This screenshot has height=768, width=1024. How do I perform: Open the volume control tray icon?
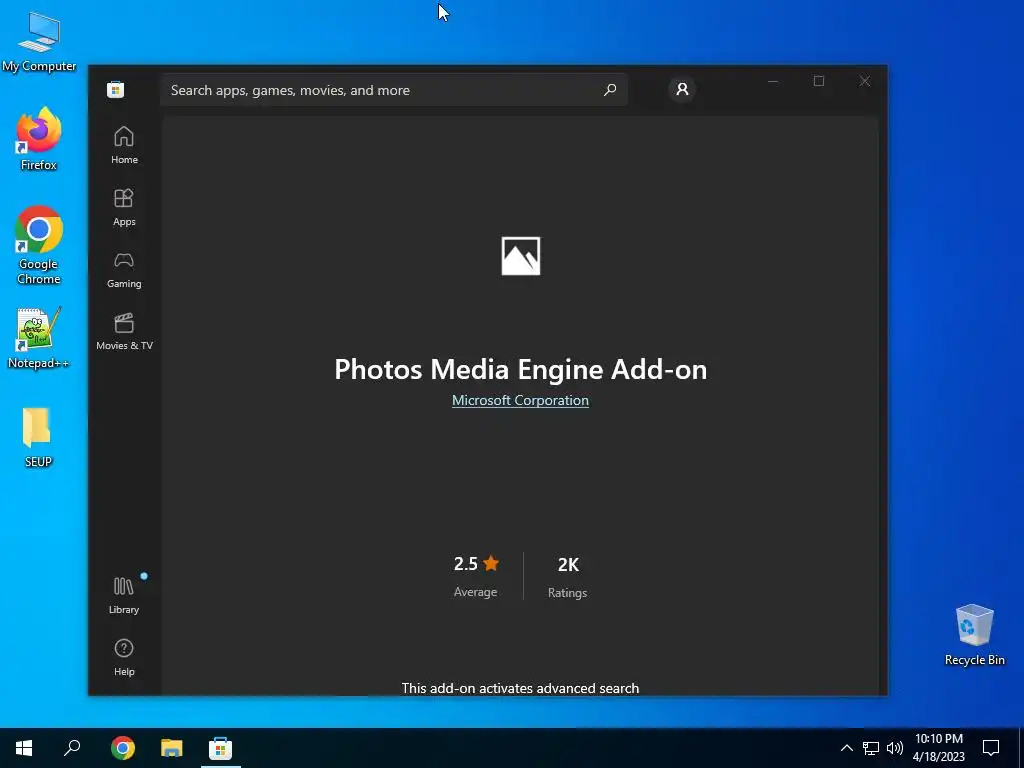(895, 748)
